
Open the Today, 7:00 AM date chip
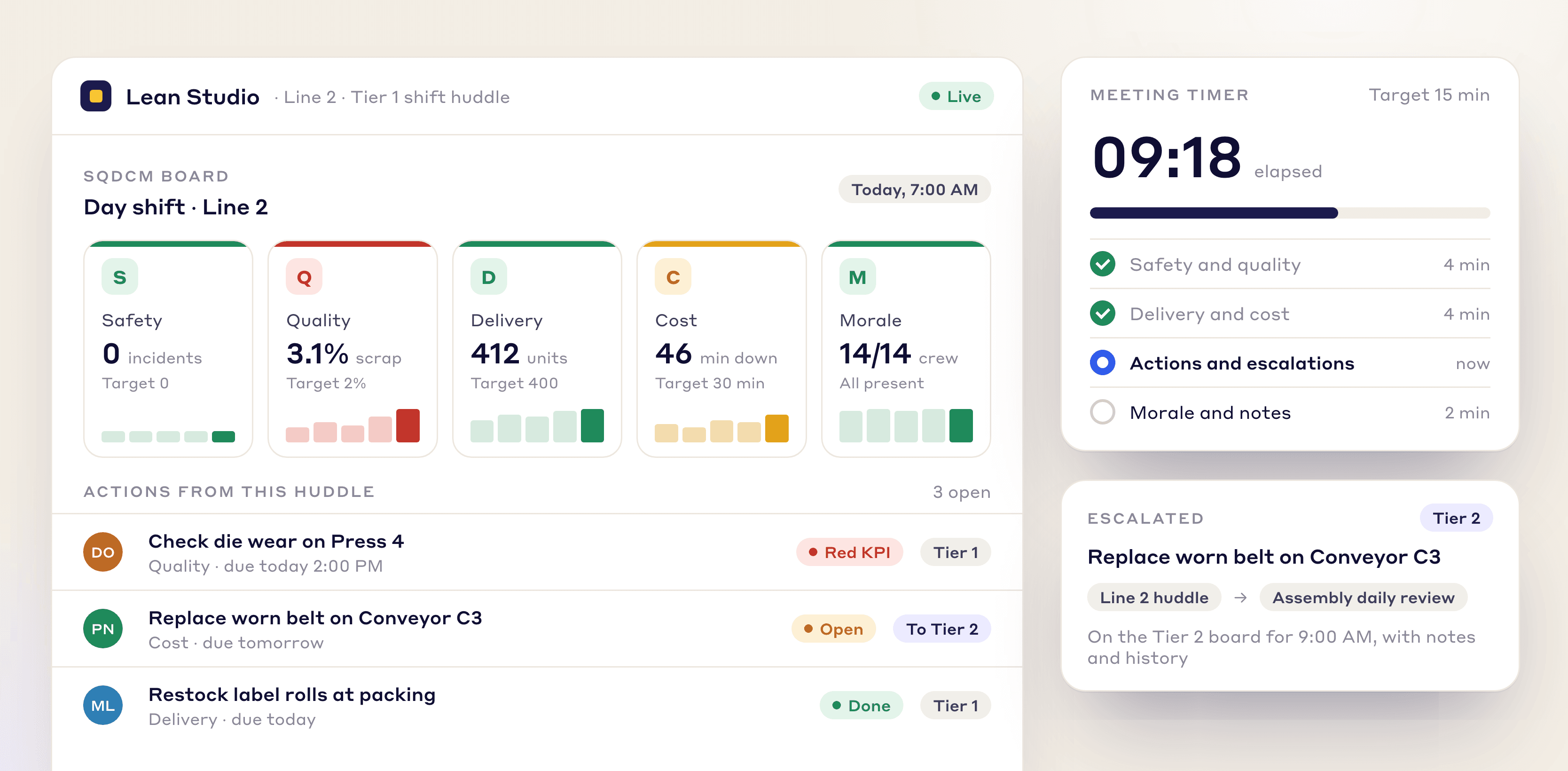click(x=914, y=189)
